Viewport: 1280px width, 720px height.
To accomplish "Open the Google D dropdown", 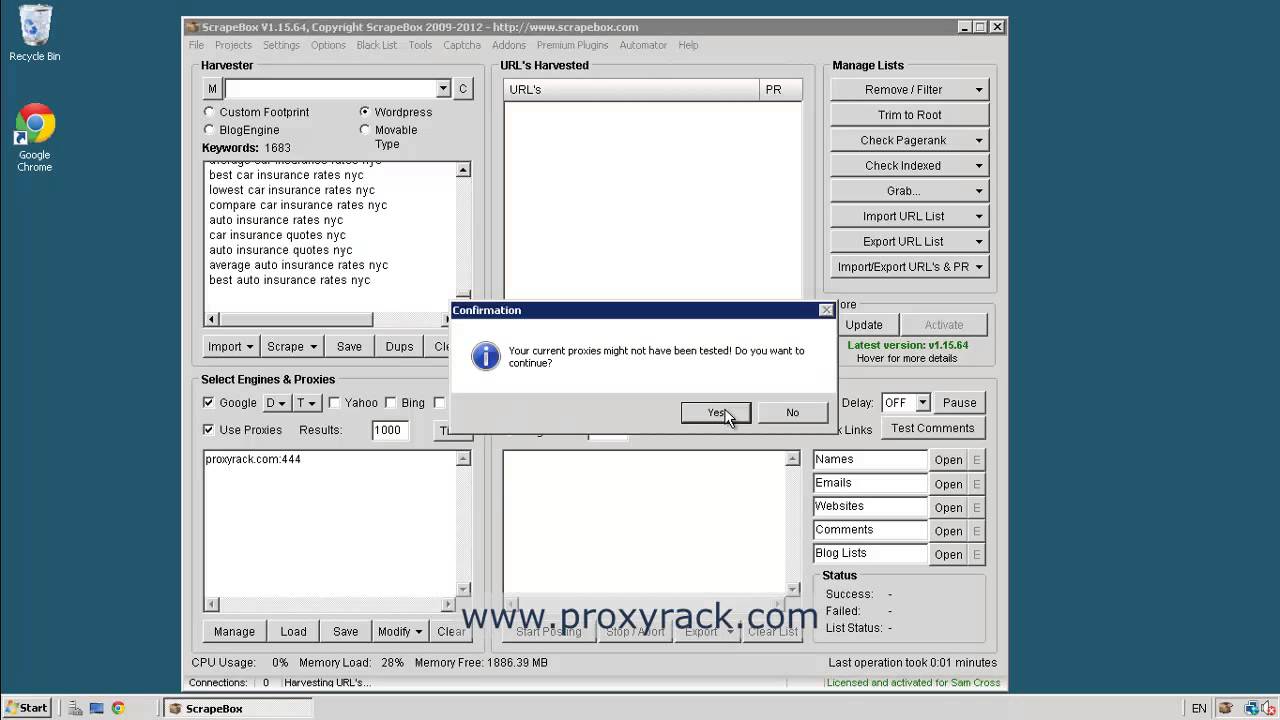I will pyautogui.click(x=275, y=403).
